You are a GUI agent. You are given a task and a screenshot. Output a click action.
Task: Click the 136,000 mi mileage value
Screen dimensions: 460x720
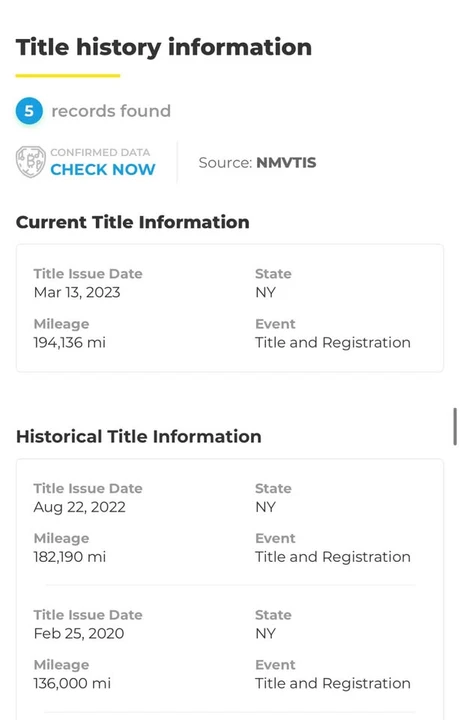tap(72, 683)
